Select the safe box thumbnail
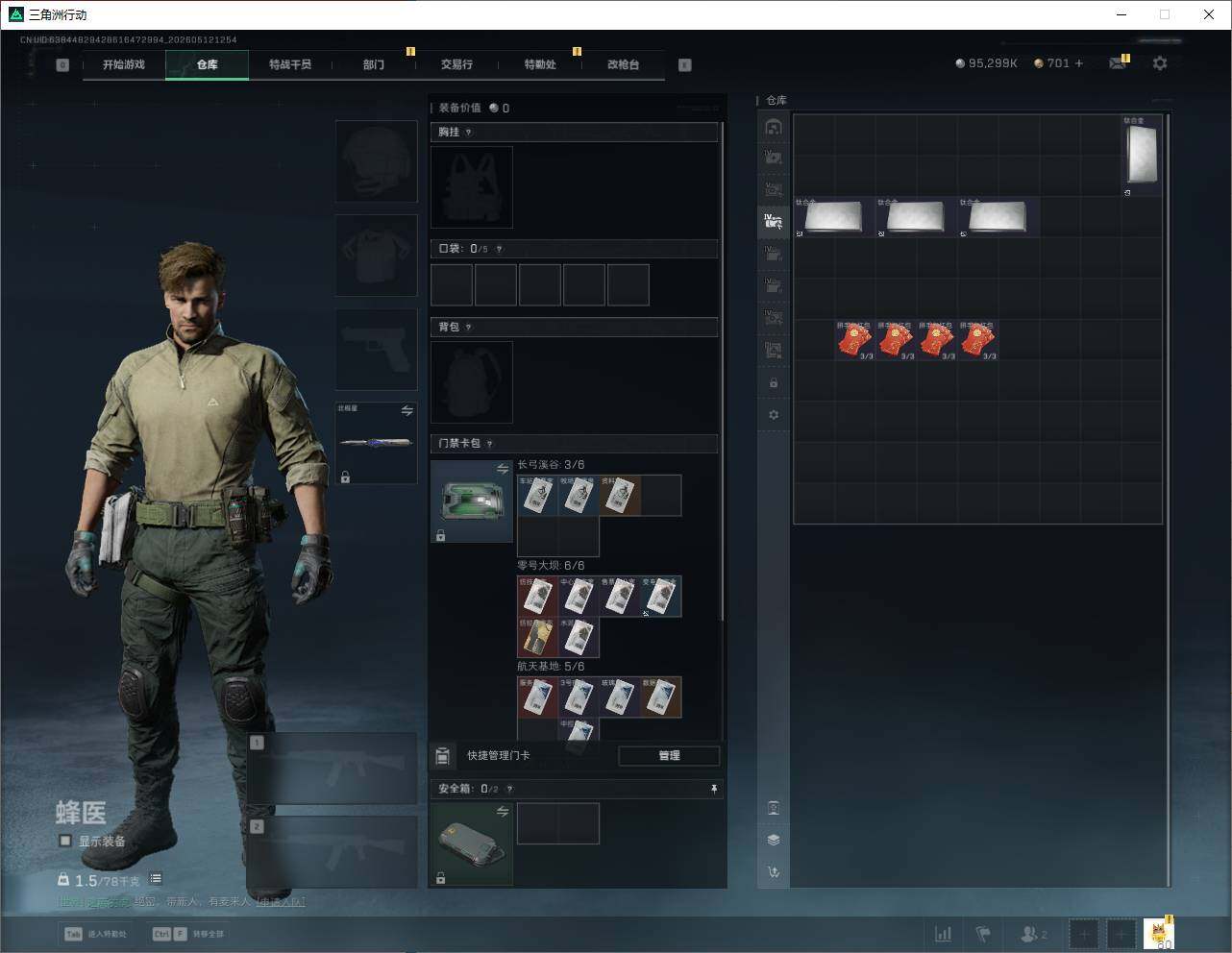The width and height of the screenshot is (1232, 953). (x=472, y=843)
